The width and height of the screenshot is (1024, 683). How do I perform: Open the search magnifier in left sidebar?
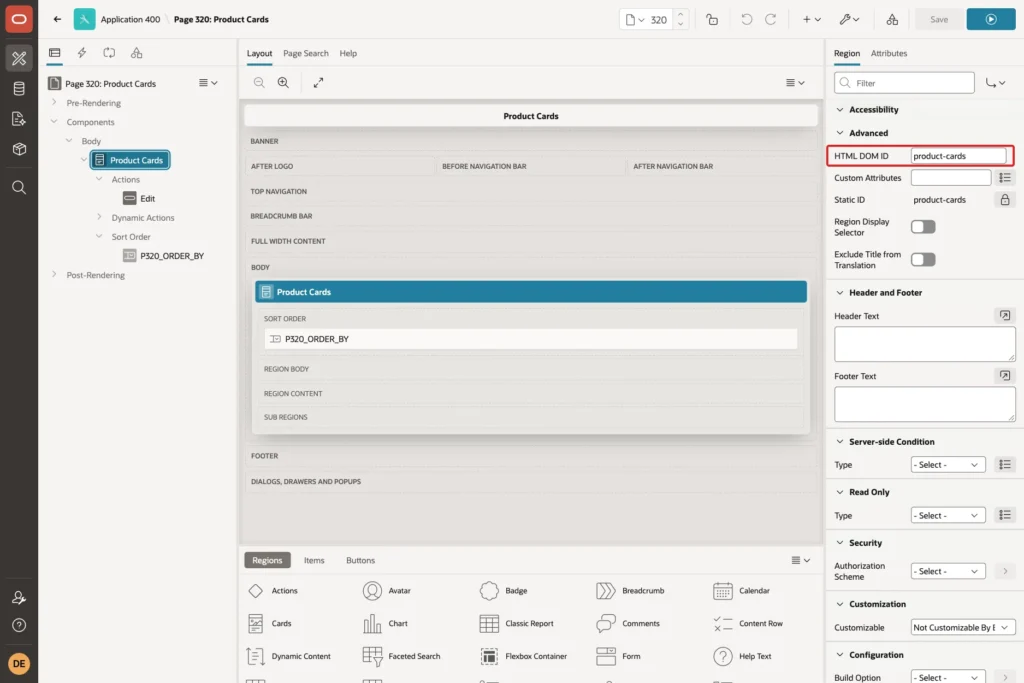pos(19,187)
